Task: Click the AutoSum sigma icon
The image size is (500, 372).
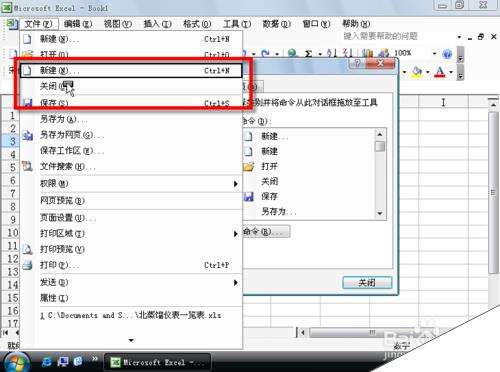Action: (x=308, y=53)
